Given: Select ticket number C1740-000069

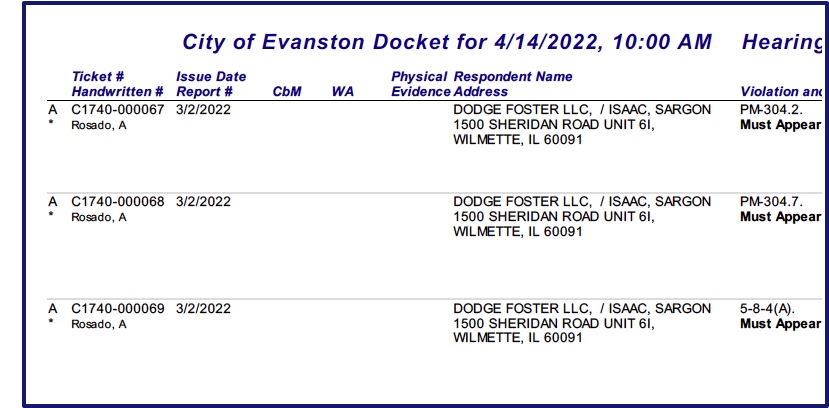Looking at the screenshot, I should point(118,308).
